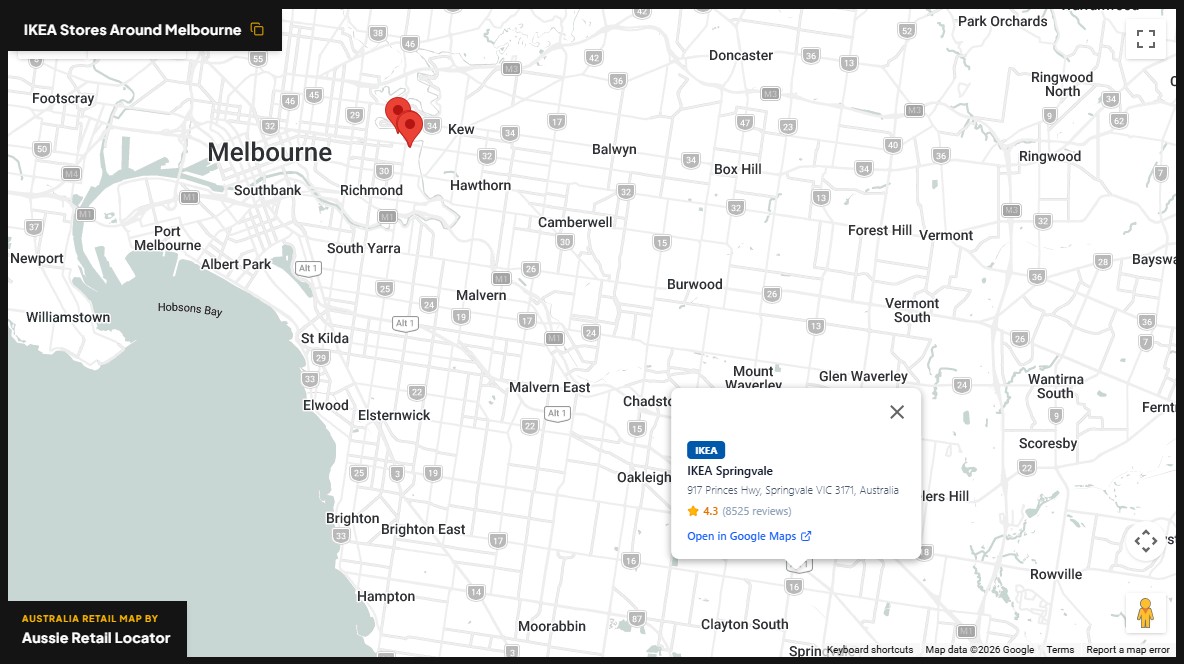1184x664 pixels.
Task: Select the Street View pegman
Action: tap(1145, 613)
